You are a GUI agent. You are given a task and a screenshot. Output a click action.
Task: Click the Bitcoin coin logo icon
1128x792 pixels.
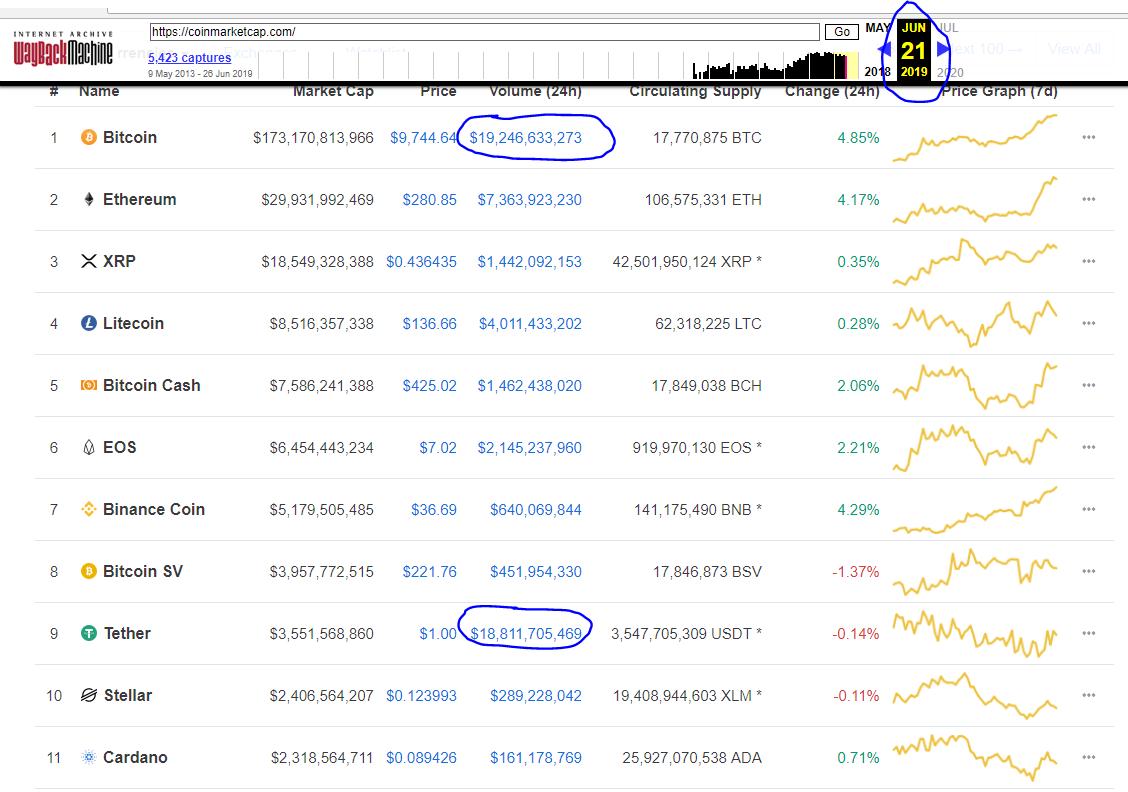[88, 137]
